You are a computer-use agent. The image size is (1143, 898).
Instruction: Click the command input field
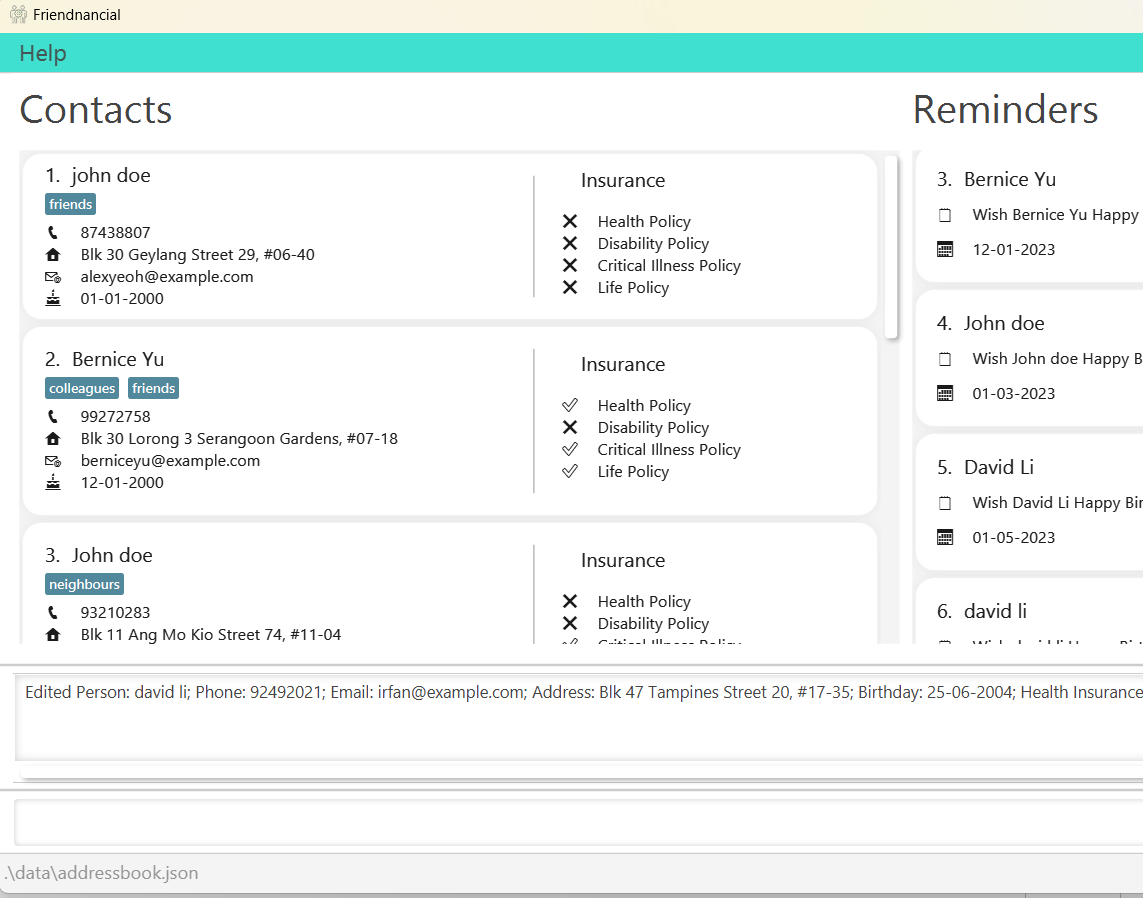(x=579, y=823)
